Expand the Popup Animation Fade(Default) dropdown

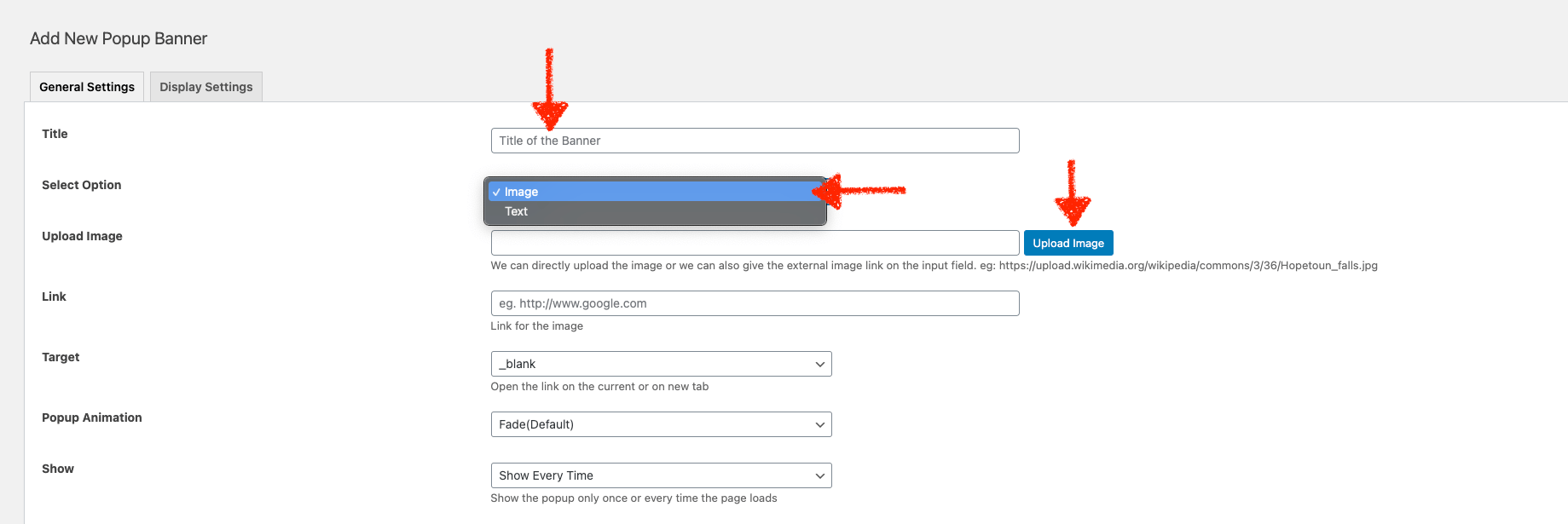[661, 424]
